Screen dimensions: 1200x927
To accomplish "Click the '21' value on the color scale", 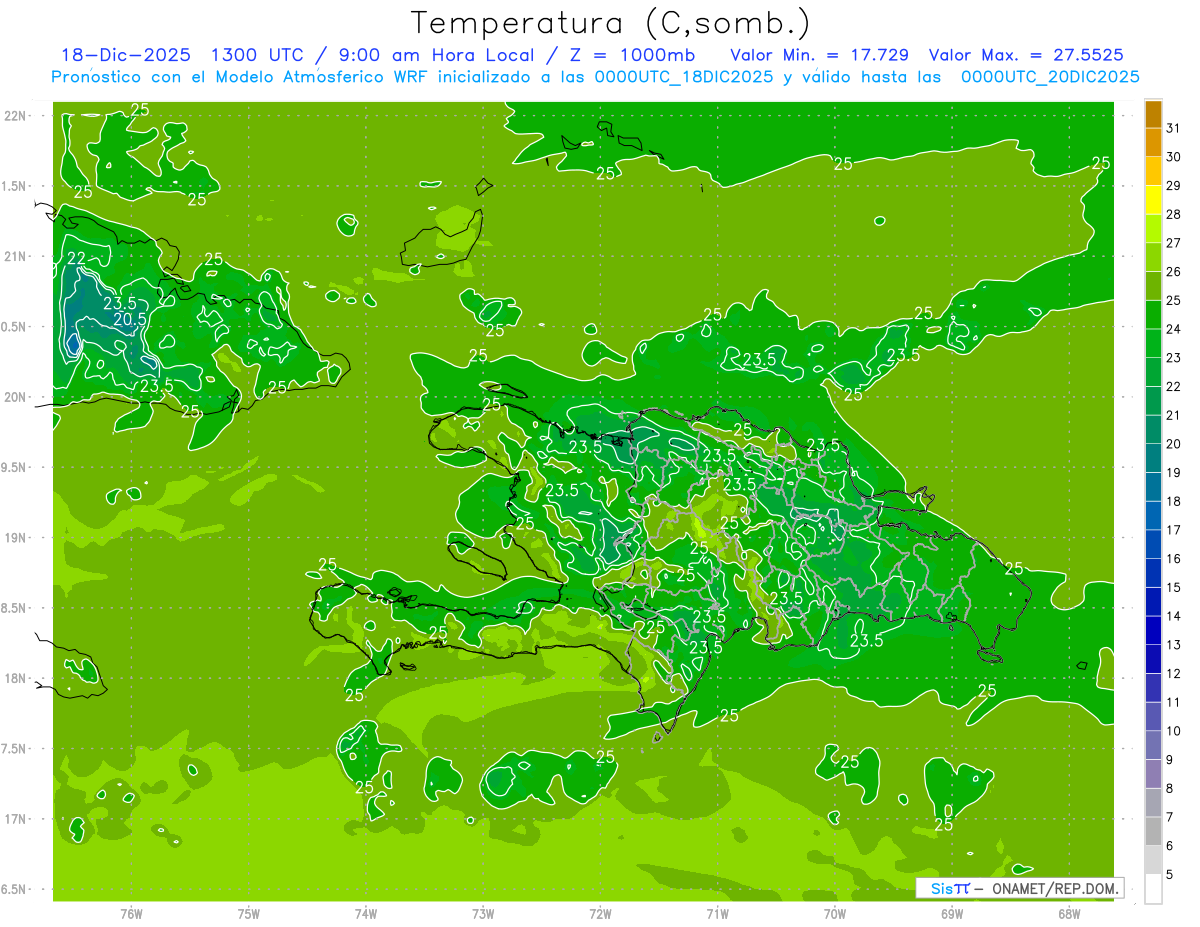I will coord(1174,415).
